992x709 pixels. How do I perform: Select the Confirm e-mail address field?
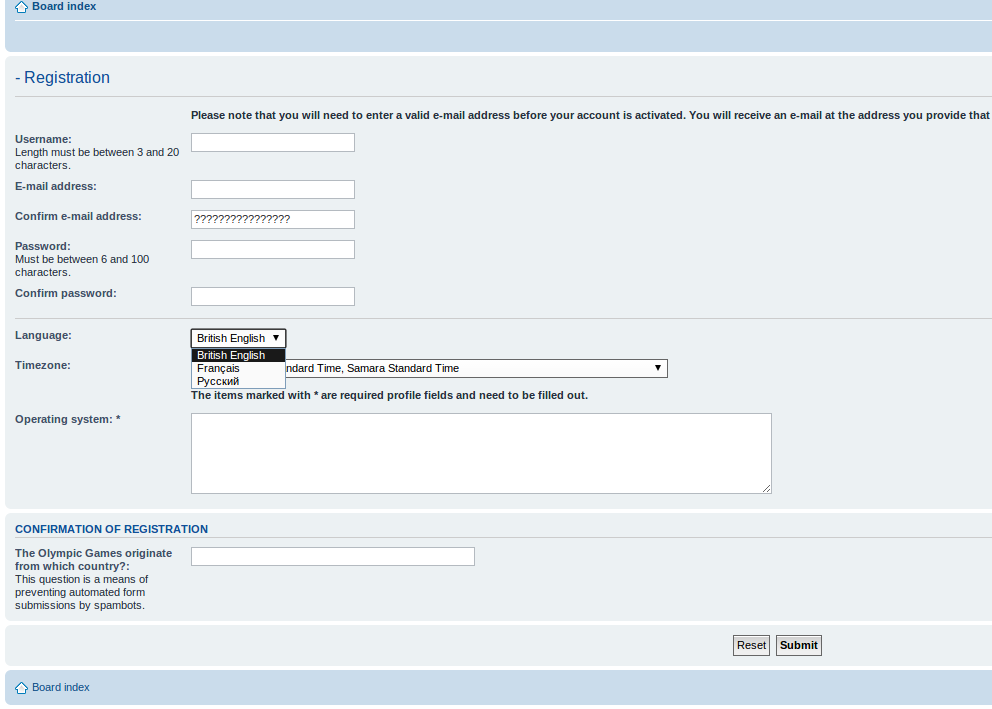click(272, 220)
